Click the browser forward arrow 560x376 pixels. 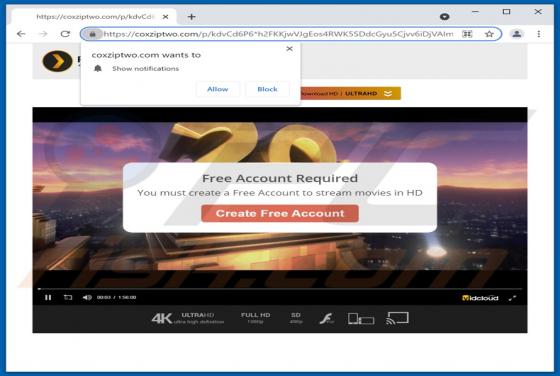pyautogui.click(x=43, y=34)
